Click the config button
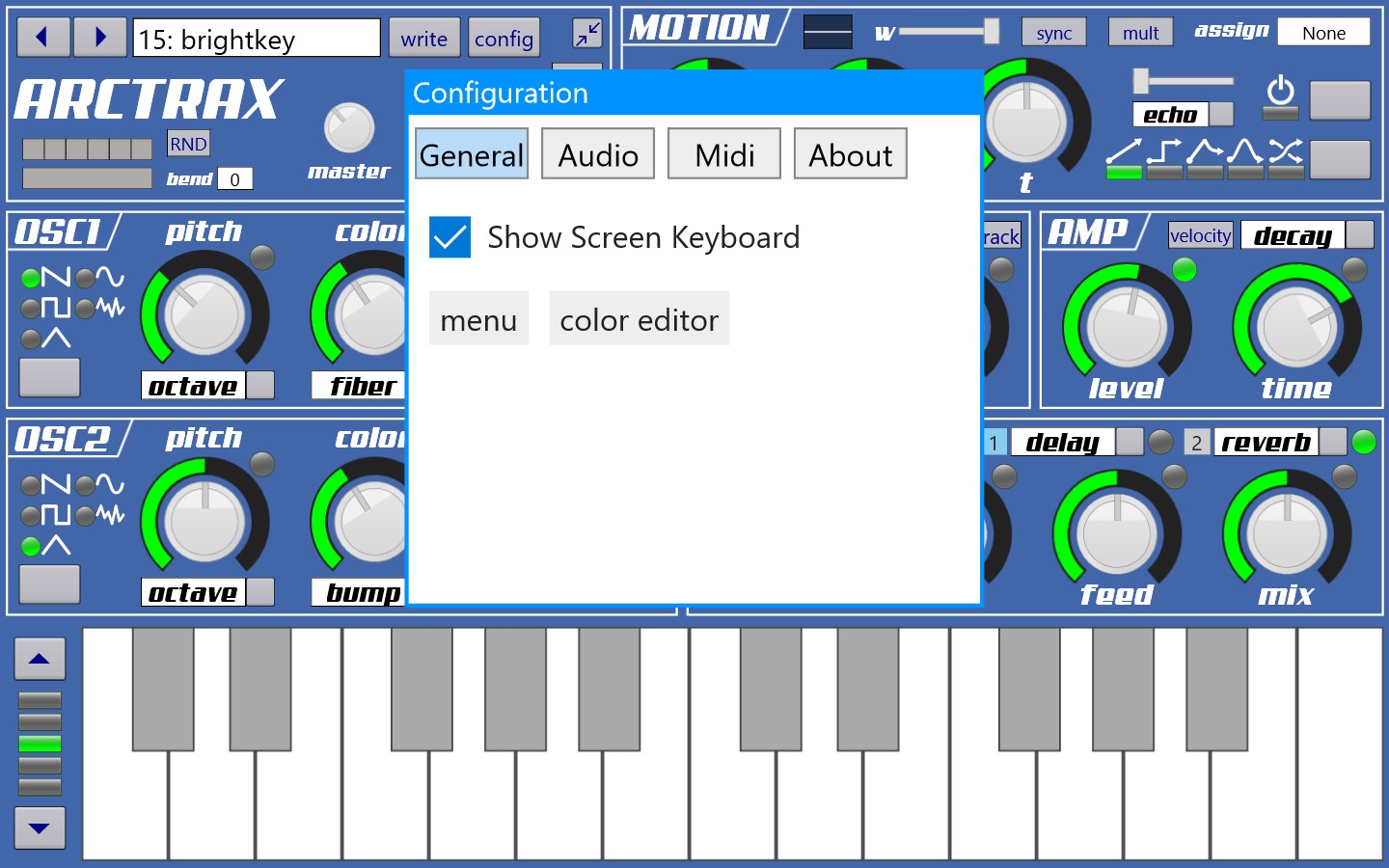Viewport: 1389px width, 868px height. (504, 39)
